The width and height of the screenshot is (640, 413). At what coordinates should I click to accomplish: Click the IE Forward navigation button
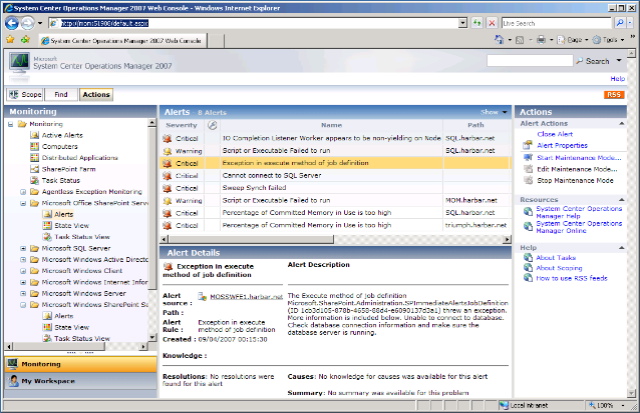click(x=27, y=23)
